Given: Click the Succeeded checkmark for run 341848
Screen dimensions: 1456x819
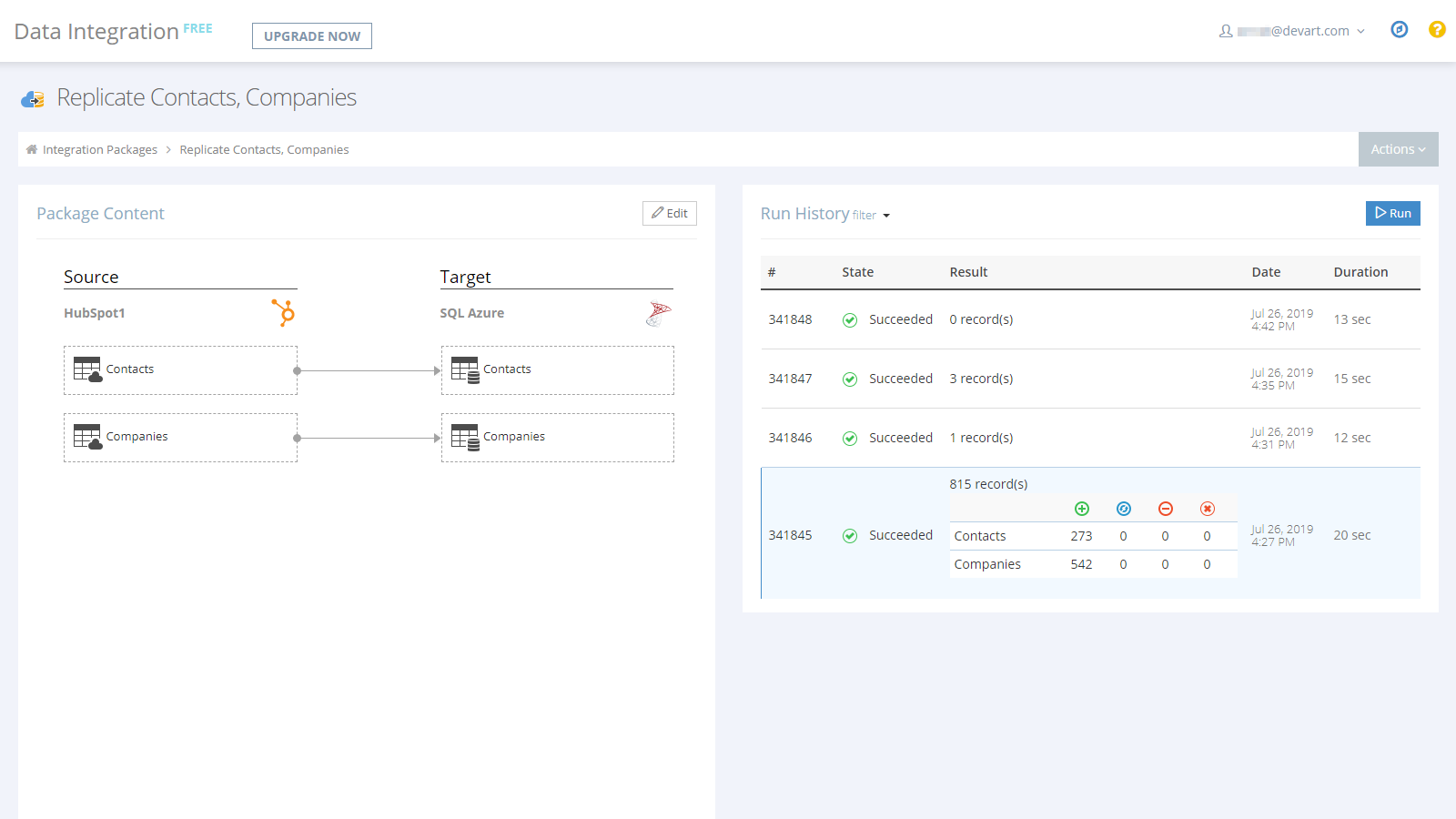Looking at the screenshot, I should [x=849, y=319].
